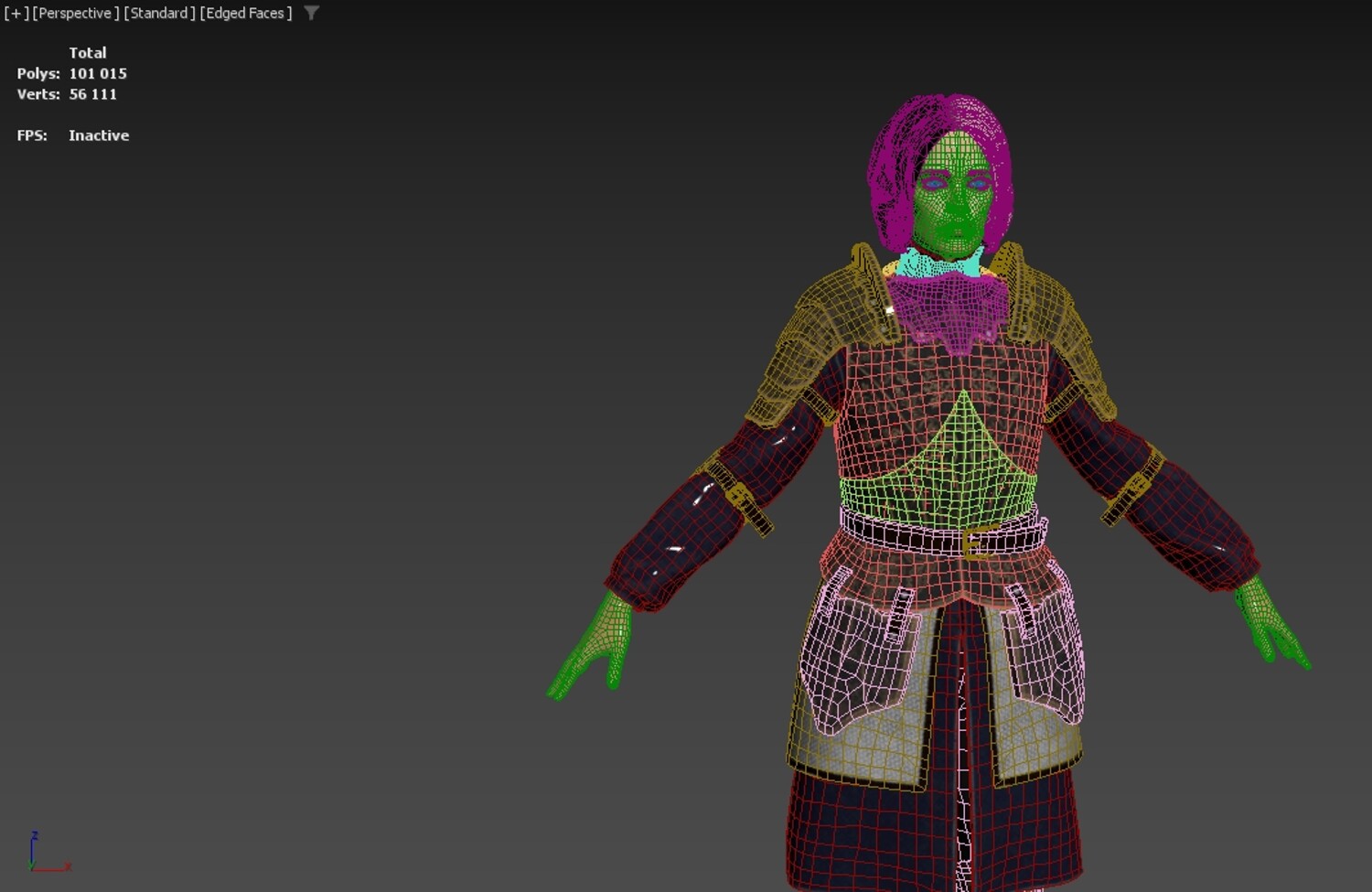1372x892 pixels.
Task: Click the vertex count 56 111
Action: [x=92, y=94]
